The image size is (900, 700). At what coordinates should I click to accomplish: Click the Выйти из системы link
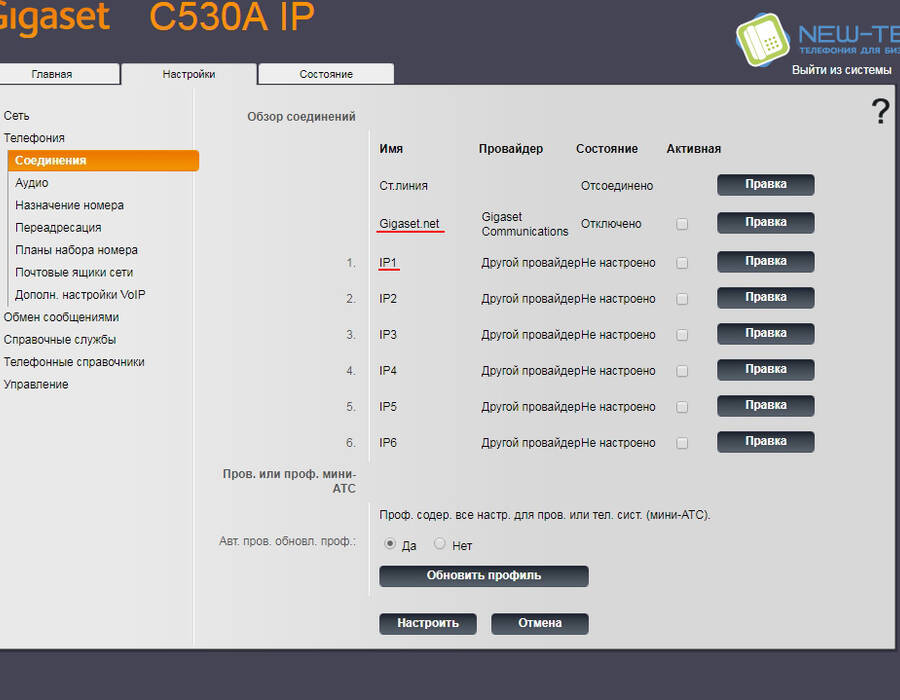[841, 70]
